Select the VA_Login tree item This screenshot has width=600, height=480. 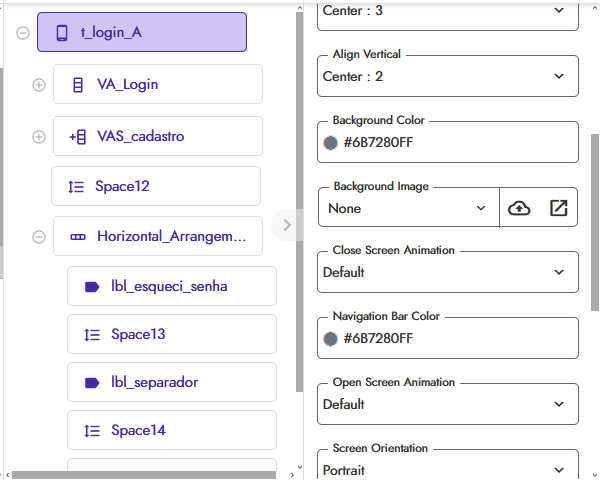[x=158, y=84]
